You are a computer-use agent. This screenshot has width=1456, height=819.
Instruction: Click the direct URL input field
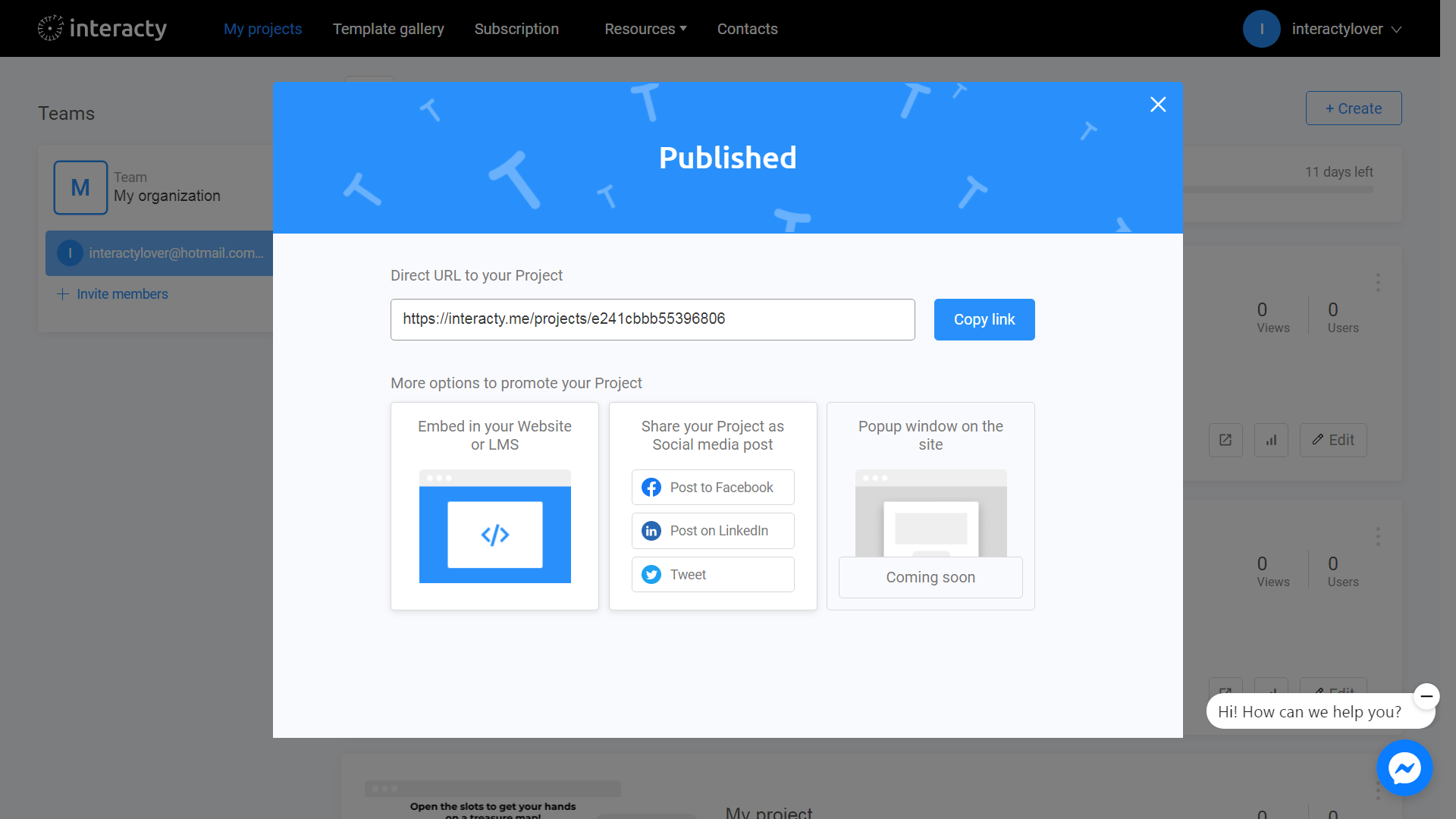point(652,319)
